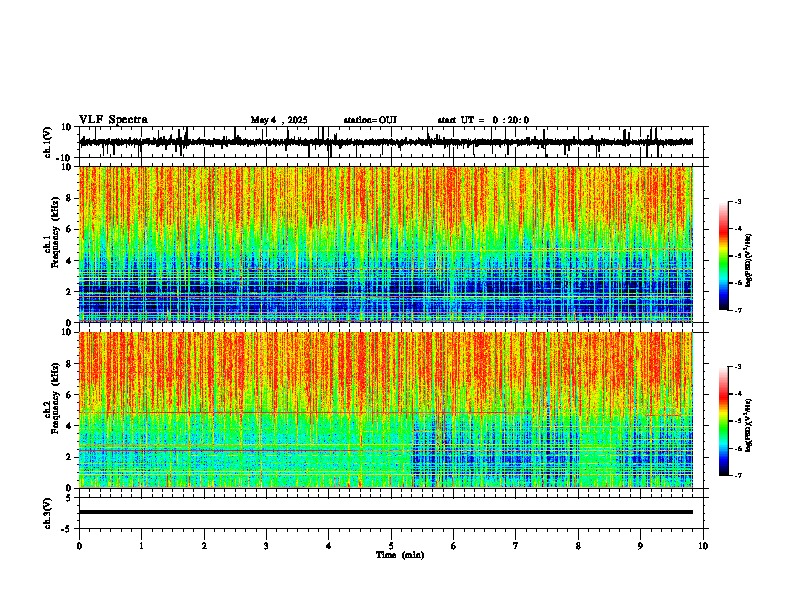Click the time axis "1" tick label
792x612 pixels.
tap(141, 546)
